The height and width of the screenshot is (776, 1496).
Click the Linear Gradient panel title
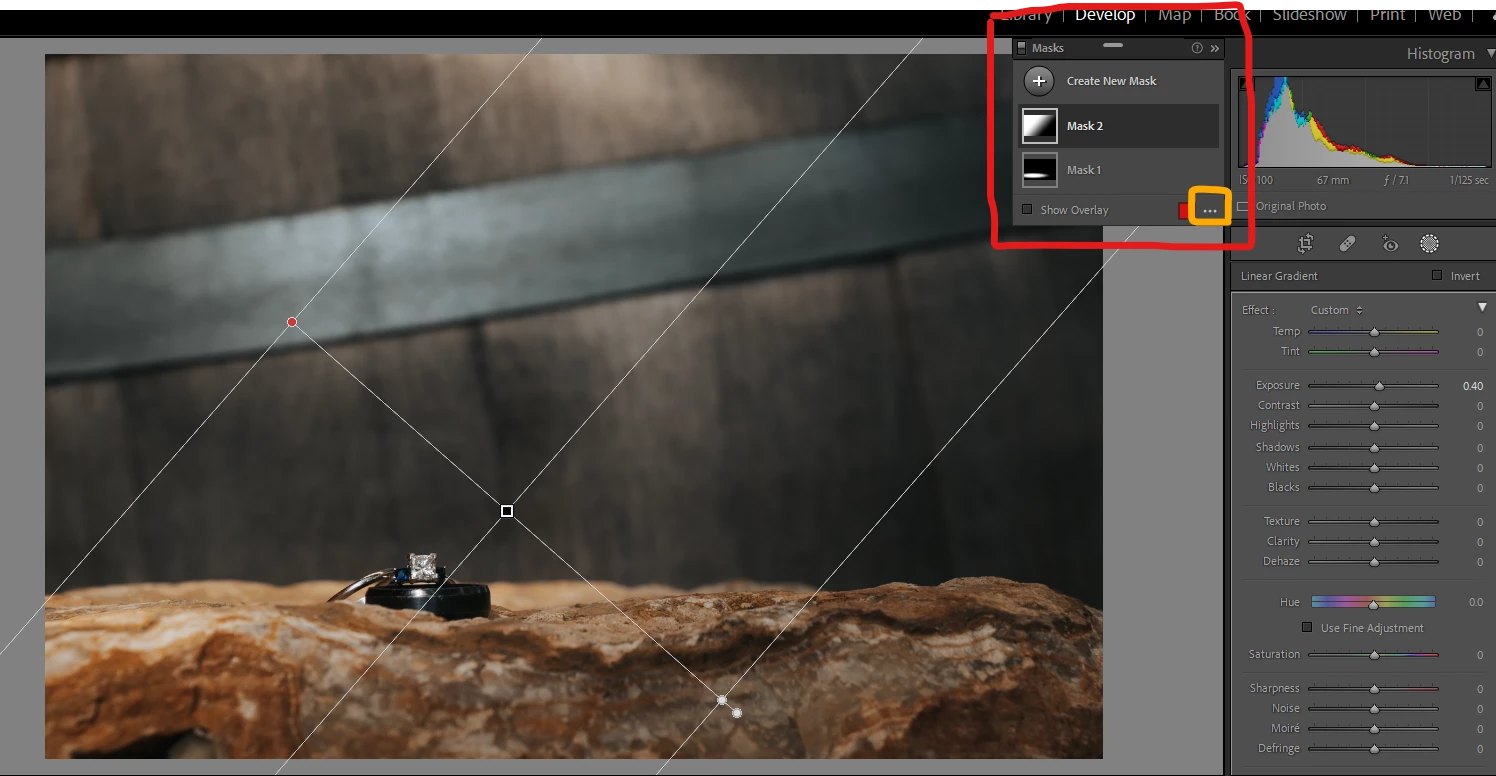click(1279, 276)
